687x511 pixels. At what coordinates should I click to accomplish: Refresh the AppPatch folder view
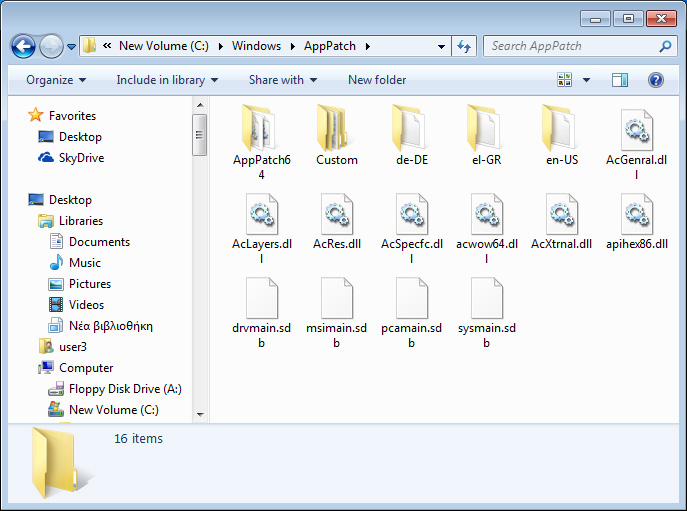coord(464,46)
